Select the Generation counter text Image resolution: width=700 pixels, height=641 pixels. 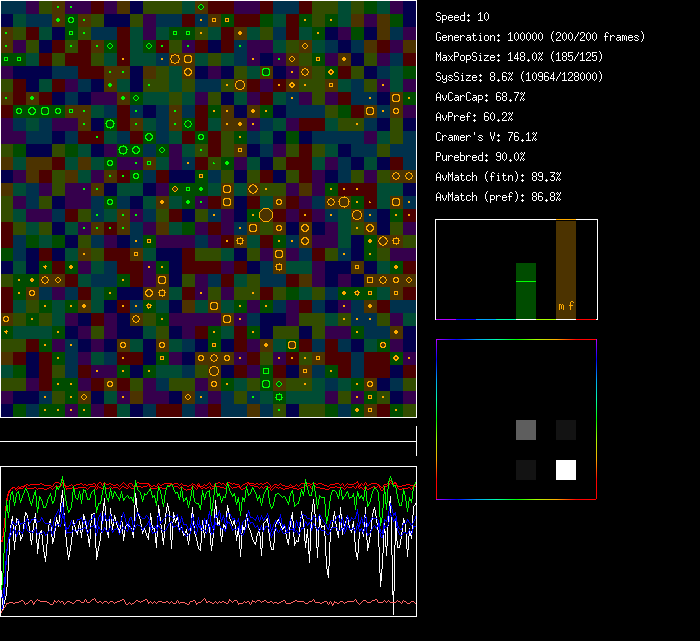[540, 37]
